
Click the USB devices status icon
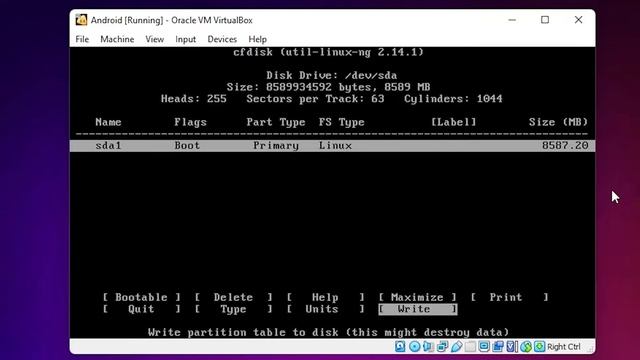(x=456, y=347)
